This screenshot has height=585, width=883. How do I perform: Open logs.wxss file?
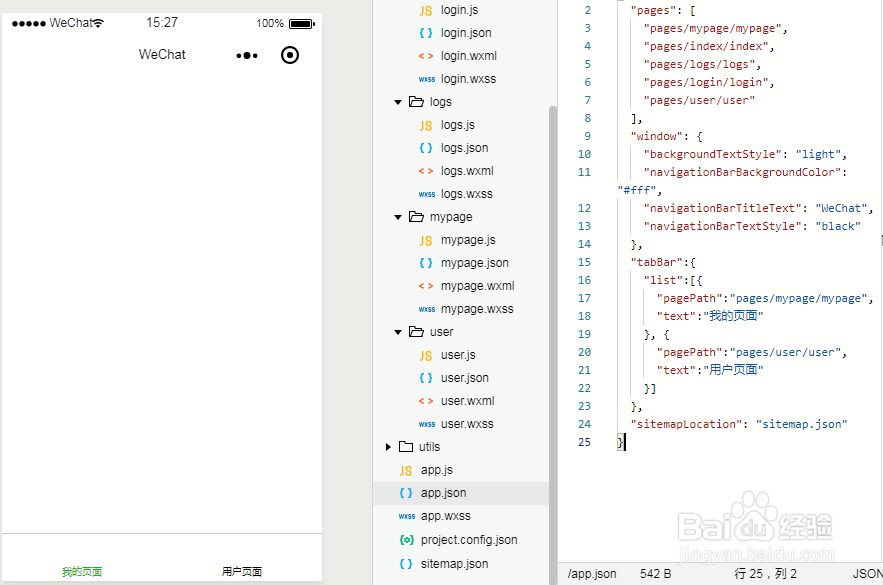pos(466,194)
